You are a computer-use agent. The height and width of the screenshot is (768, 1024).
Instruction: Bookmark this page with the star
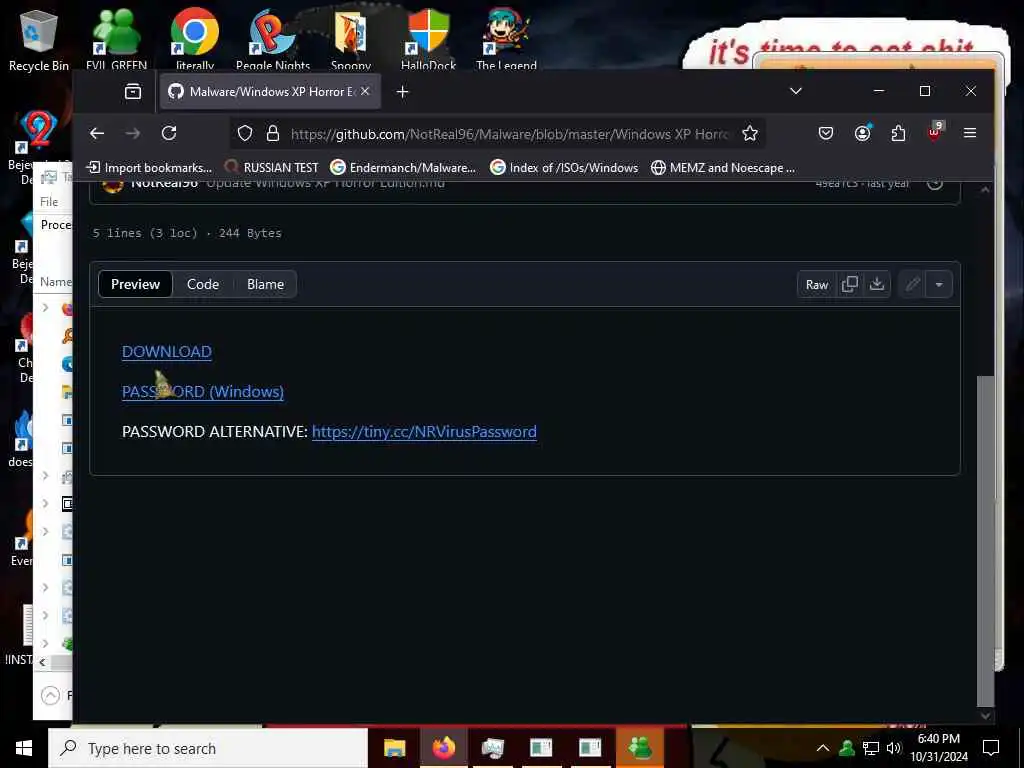pyautogui.click(x=750, y=134)
